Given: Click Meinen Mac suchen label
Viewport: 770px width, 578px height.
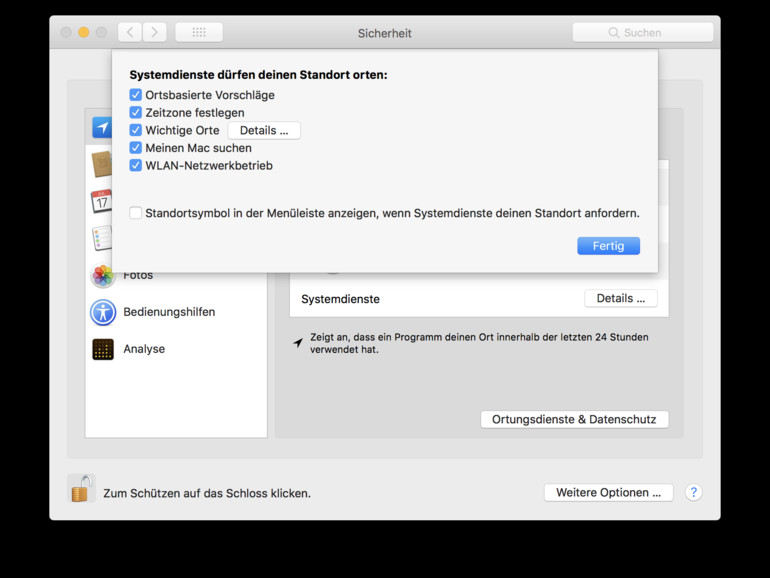Looking at the screenshot, I should pos(198,148).
